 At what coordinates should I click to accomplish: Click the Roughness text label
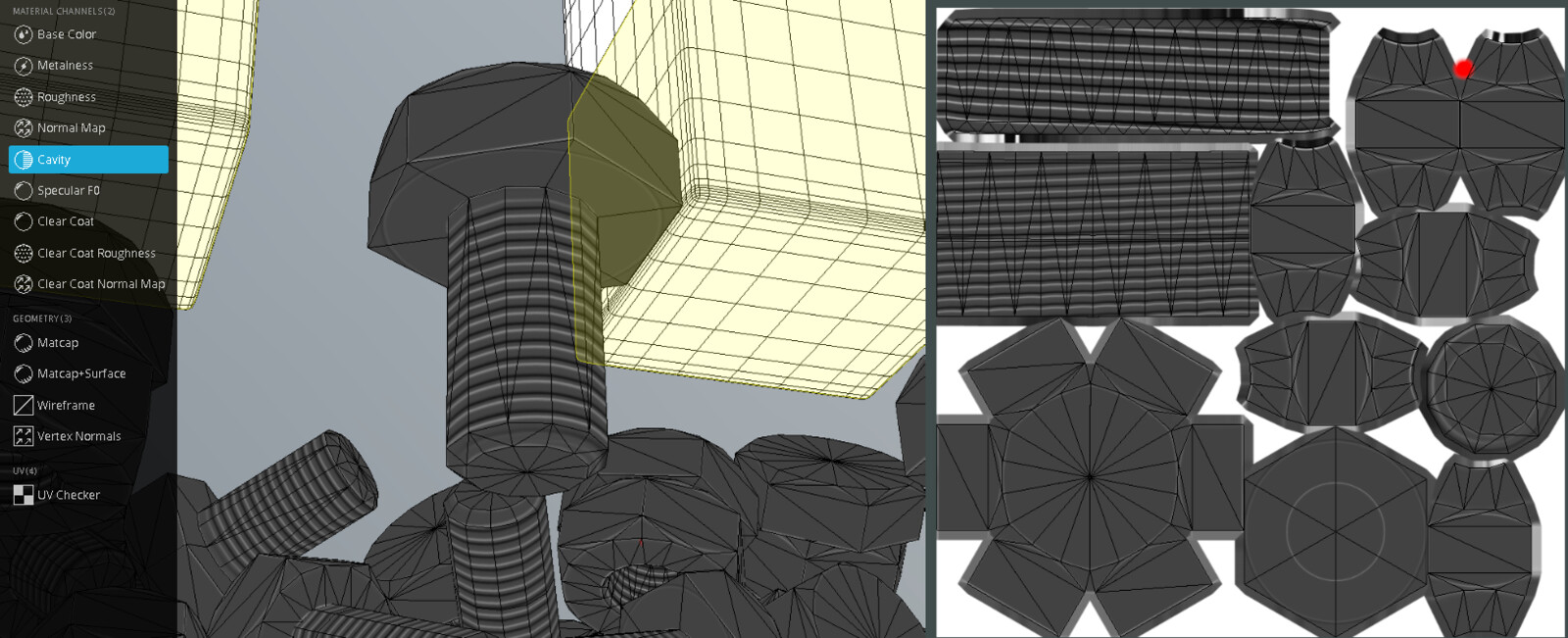point(67,97)
